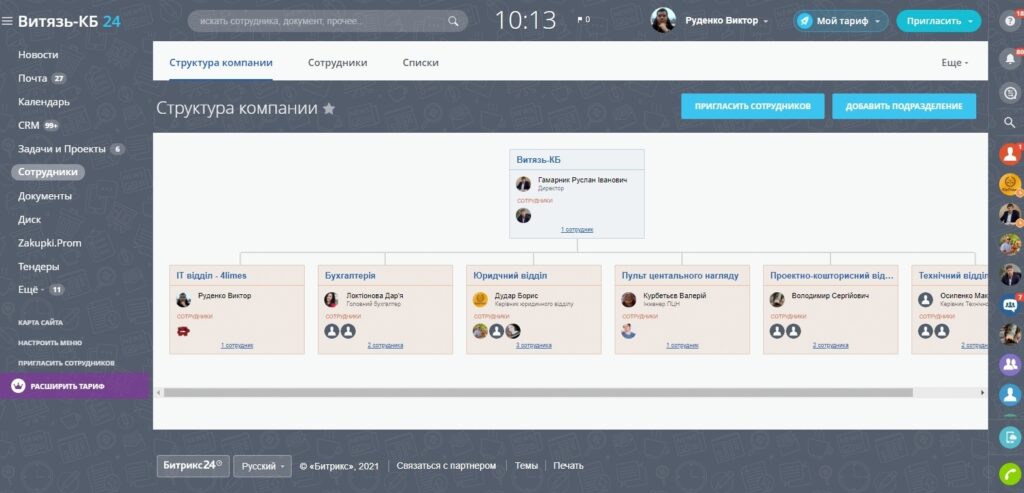Click the scrollbar right arrow
The height and width of the screenshot is (493, 1024).
[982, 392]
